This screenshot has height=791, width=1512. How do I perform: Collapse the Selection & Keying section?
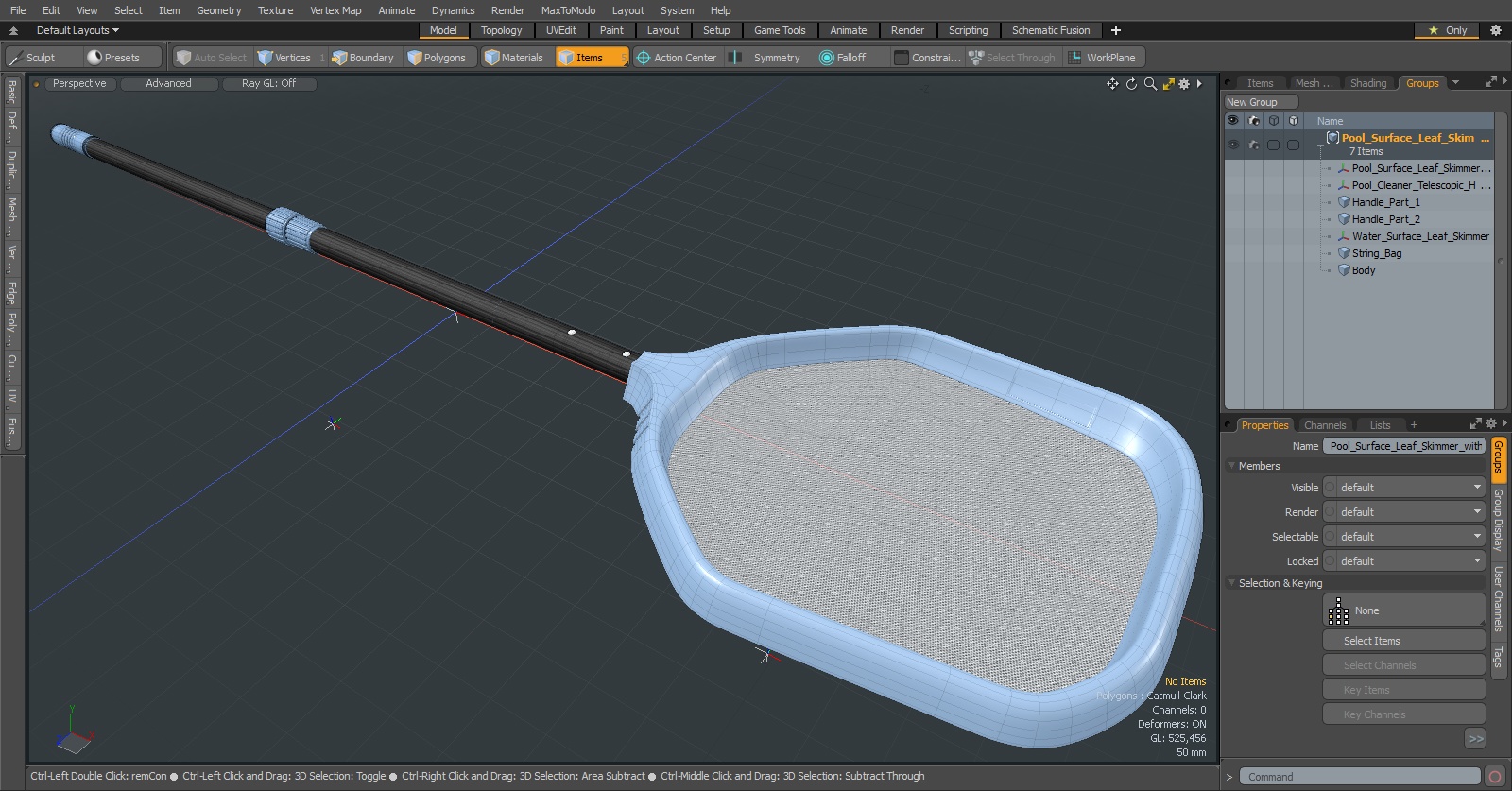(x=1231, y=583)
